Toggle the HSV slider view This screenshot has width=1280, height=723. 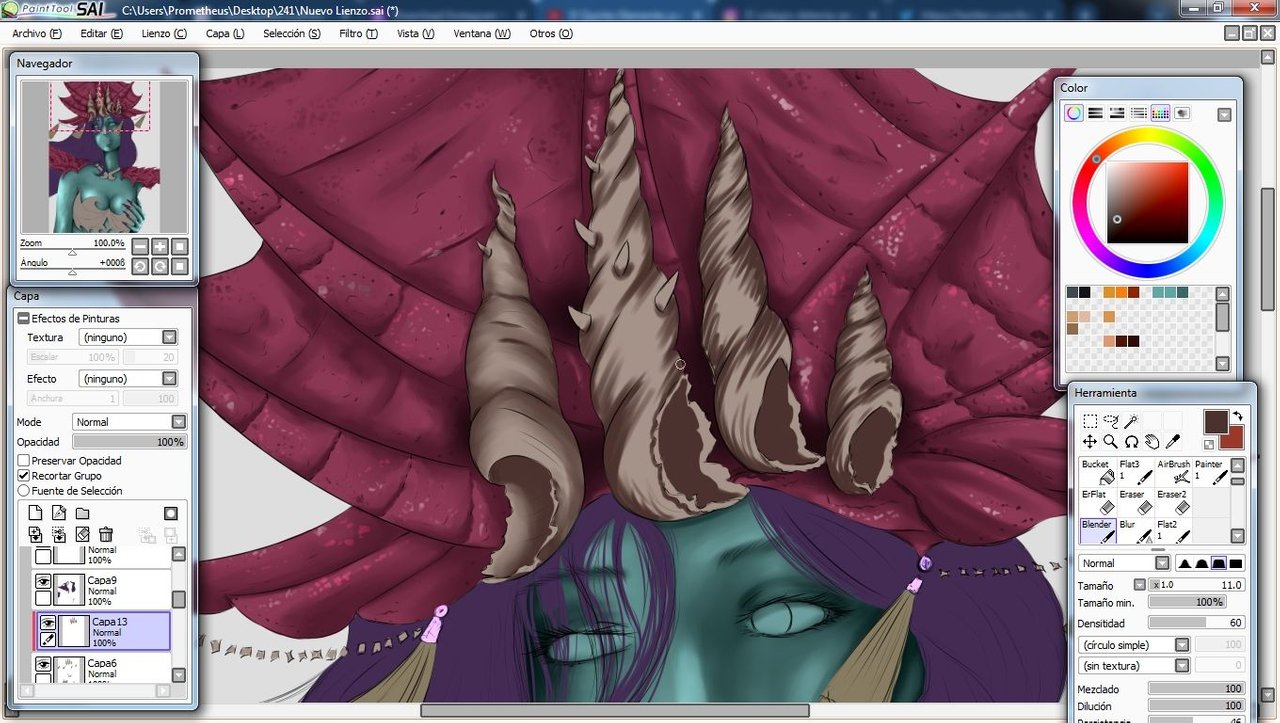[x=1117, y=113]
